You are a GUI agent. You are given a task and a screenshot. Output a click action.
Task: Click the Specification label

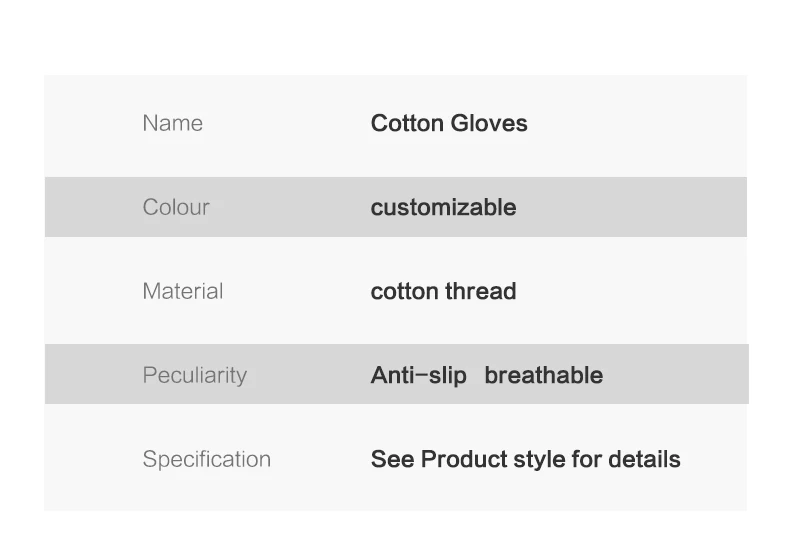pos(207,460)
